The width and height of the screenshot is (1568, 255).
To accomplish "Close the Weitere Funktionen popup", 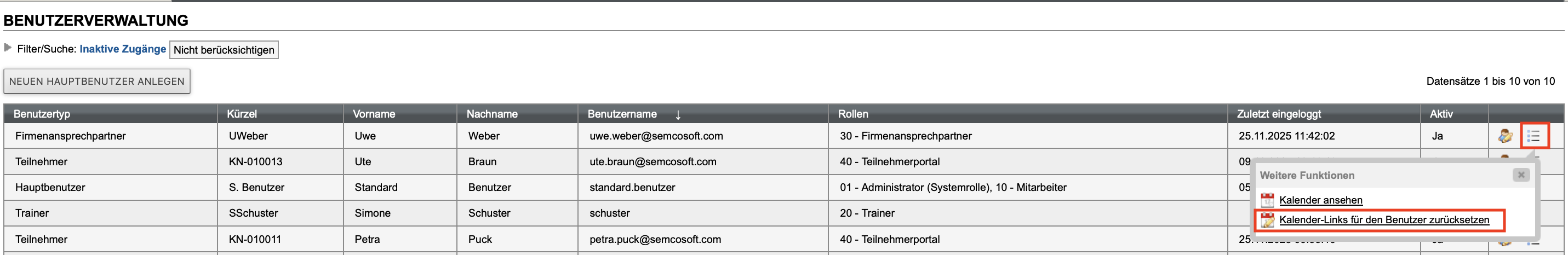I will [x=1520, y=175].
